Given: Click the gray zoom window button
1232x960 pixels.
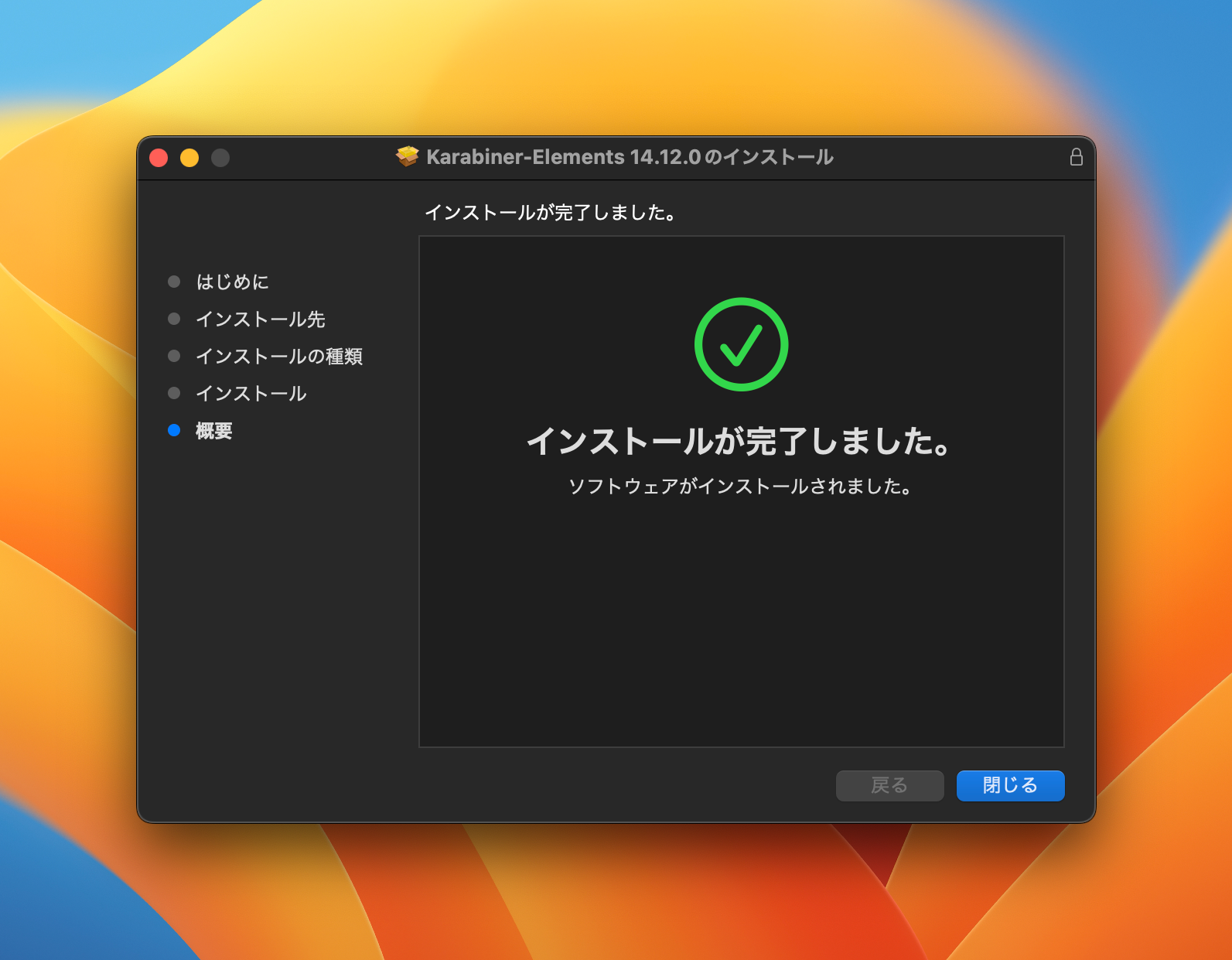Looking at the screenshot, I should pos(220,158).
